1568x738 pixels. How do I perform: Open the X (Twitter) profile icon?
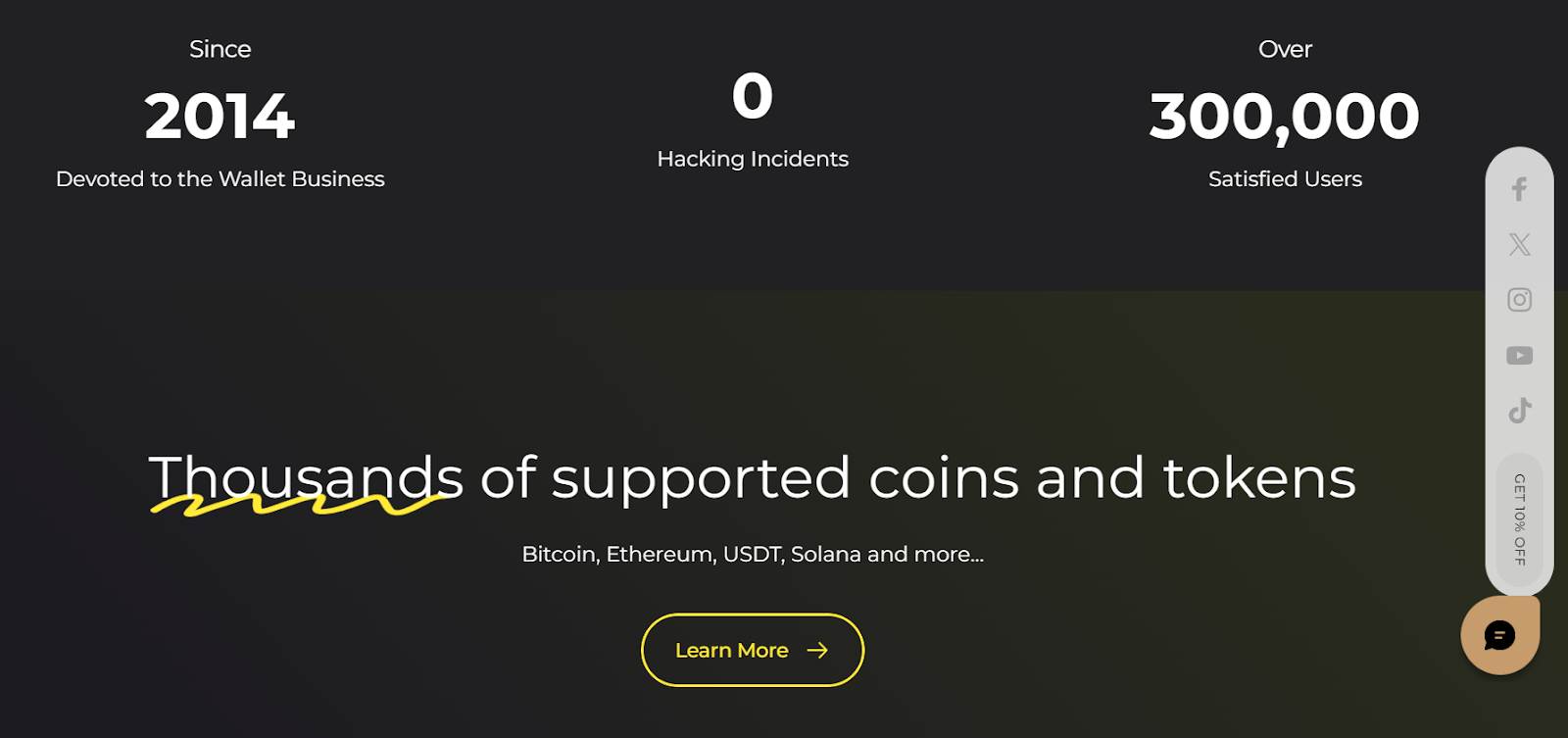pos(1519,244)
